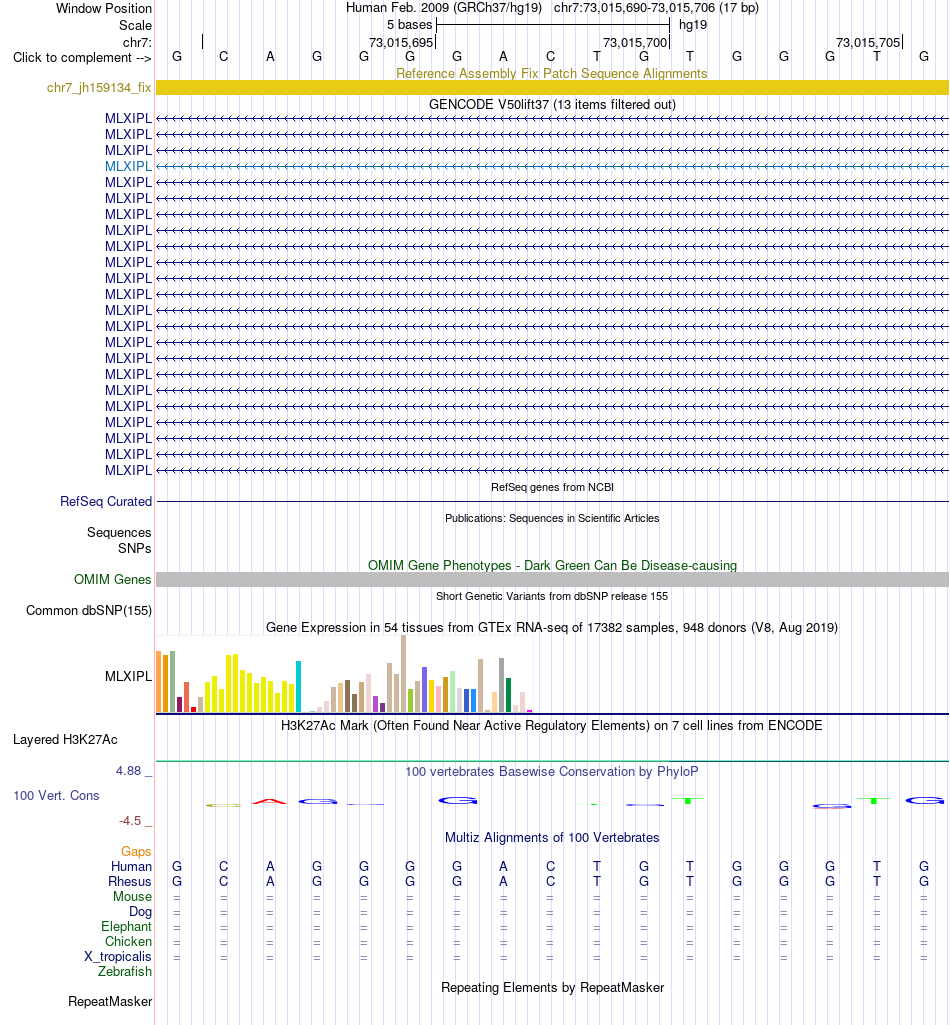Click the '73,015,695' position marker
This screenshot has width=950, height=1025.
click(401, 42)
